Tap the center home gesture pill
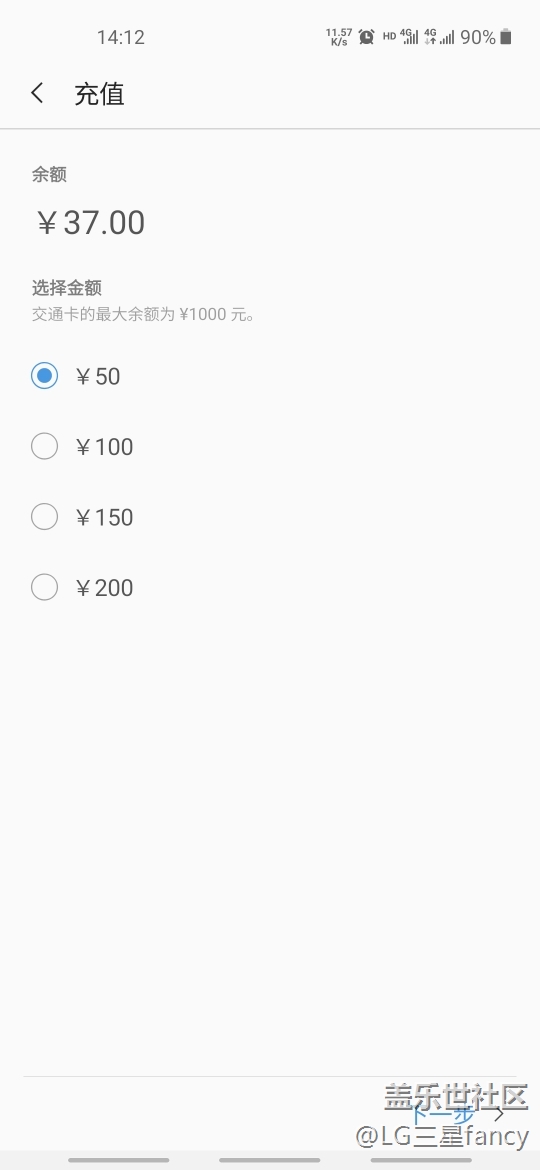 click(x=270, y=1160)
